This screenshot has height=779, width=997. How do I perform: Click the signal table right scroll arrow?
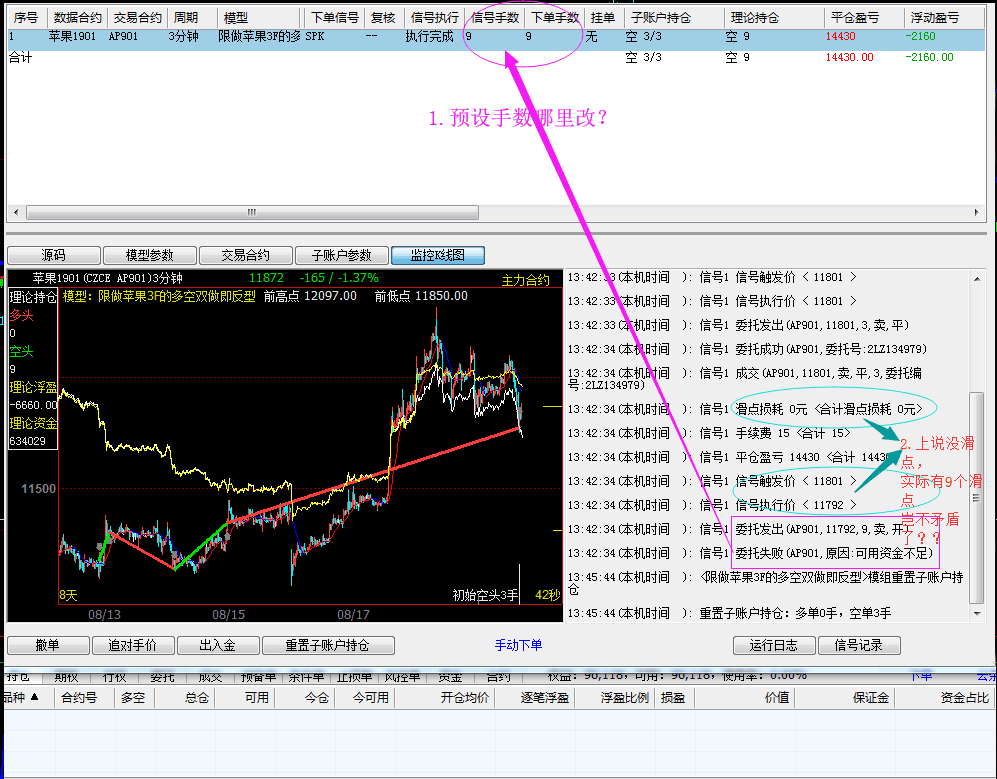tap(977, 213)
